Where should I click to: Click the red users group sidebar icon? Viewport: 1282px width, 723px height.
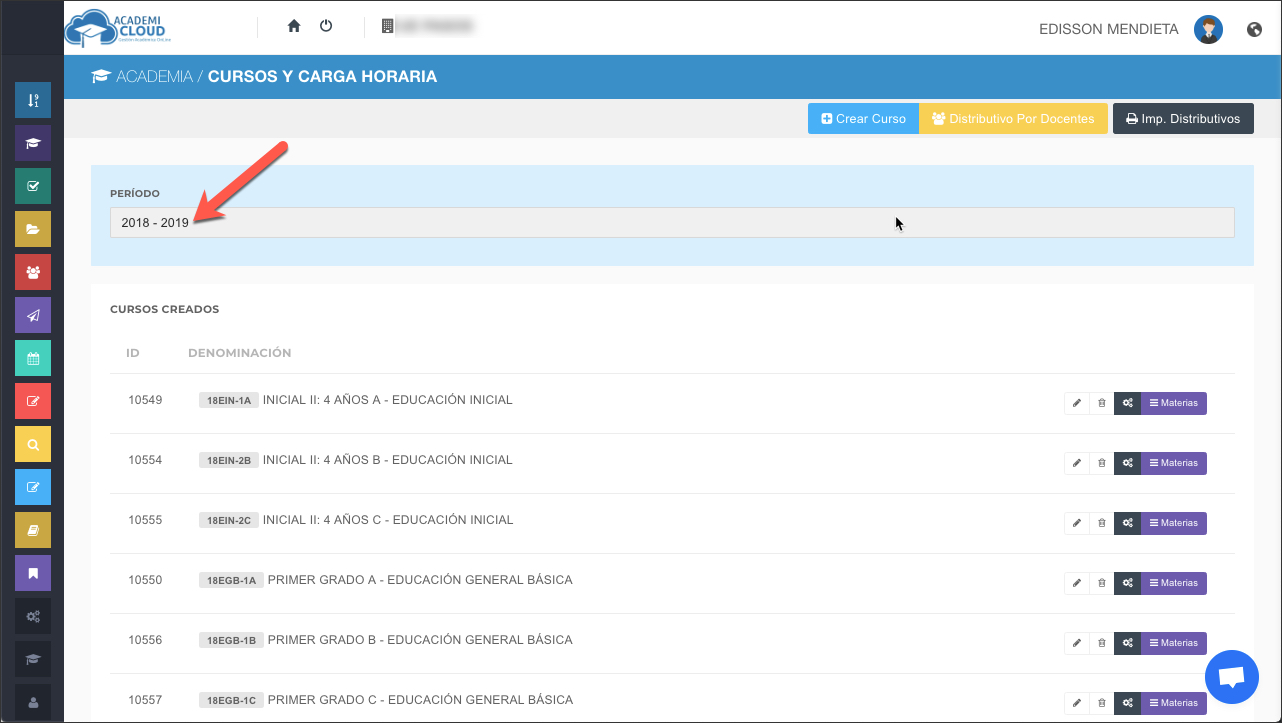coord(33,272)
